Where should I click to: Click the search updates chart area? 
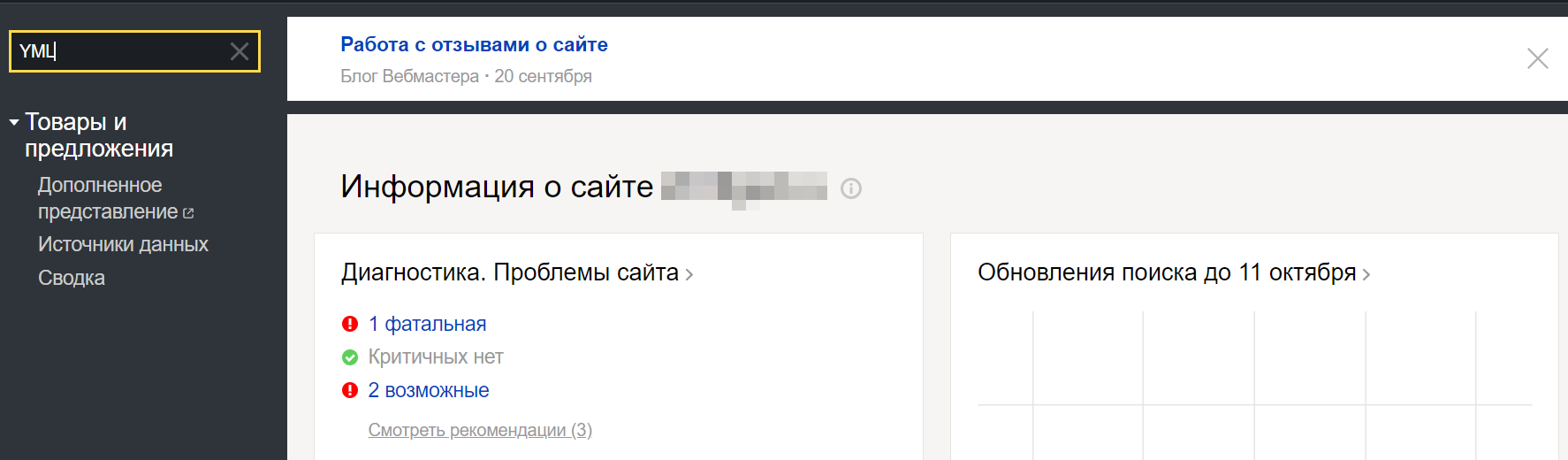point(1254,386)
